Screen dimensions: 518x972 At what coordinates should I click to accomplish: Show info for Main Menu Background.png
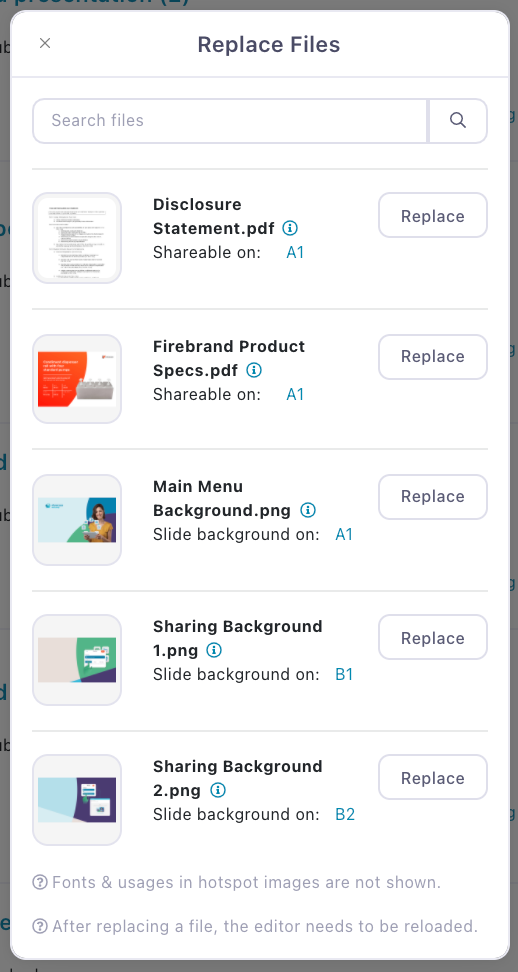point(308,510)
